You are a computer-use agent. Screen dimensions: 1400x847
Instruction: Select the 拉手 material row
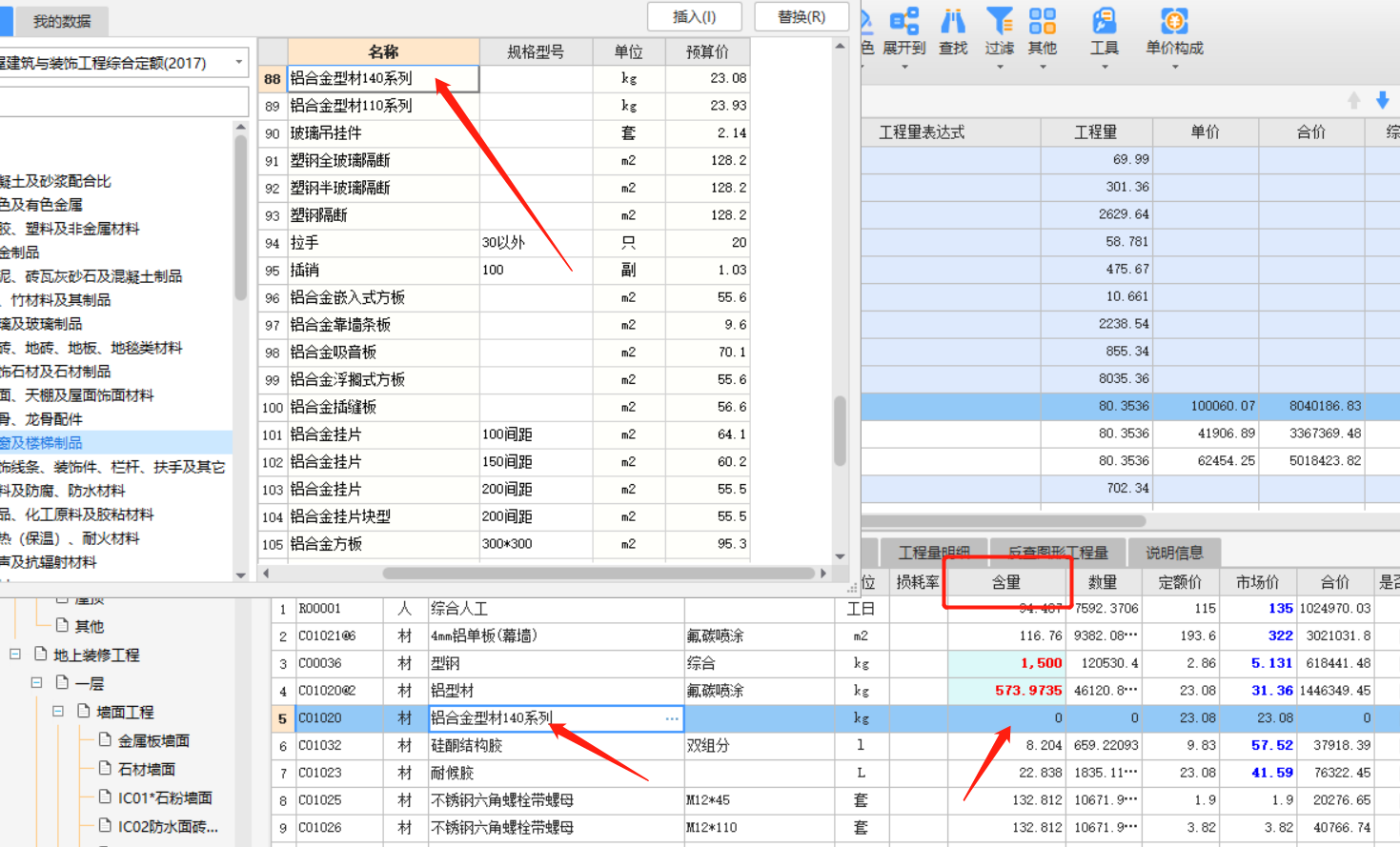pos(504,243)
